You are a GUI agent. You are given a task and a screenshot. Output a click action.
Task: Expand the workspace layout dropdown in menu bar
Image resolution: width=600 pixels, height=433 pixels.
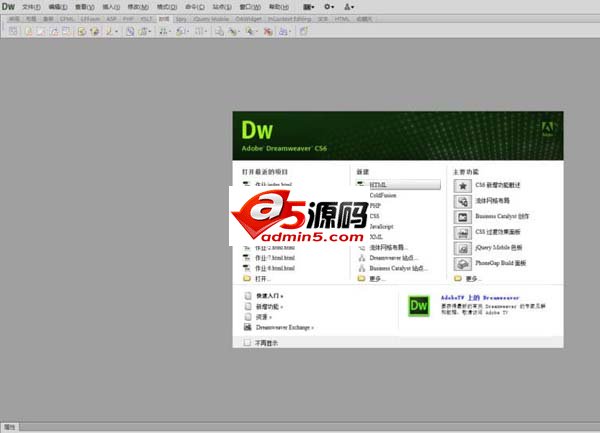(308, 7)
